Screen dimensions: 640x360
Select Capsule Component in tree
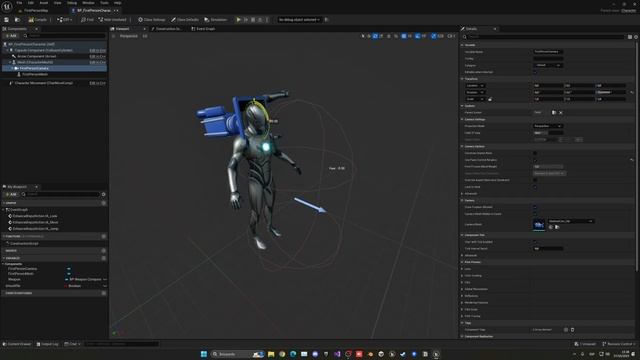(43, 50)
